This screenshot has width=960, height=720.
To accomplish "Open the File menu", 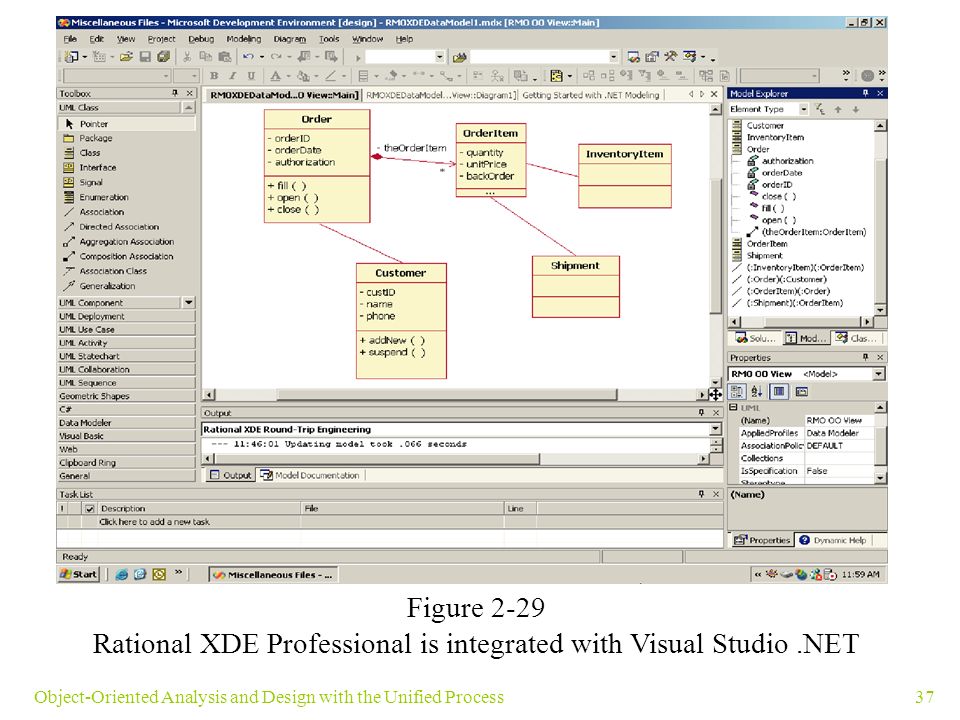I will 70,39.
